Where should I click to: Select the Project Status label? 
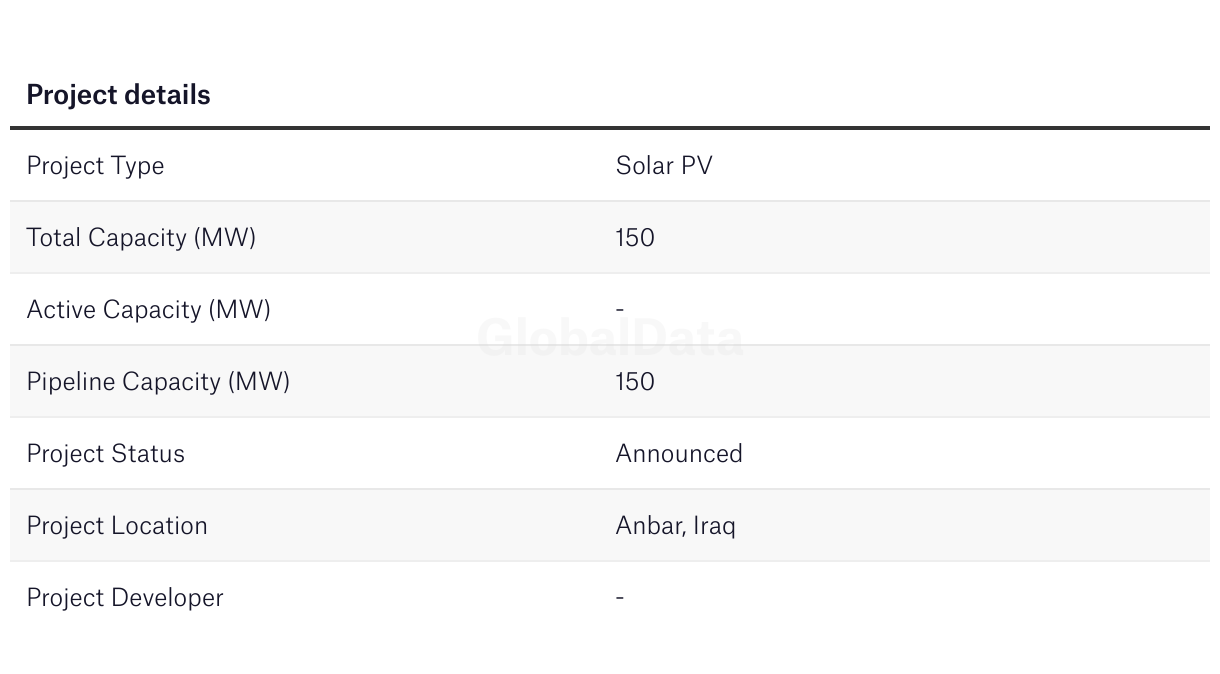click(105, 454)
